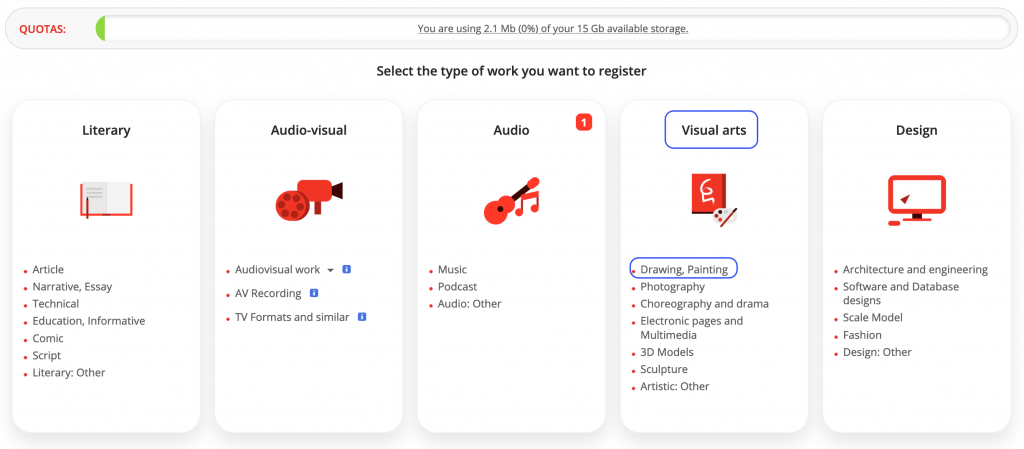This screenshot has height=449, width=1024.
Task: Click the Literary open book icon
Action: point(106,199)
